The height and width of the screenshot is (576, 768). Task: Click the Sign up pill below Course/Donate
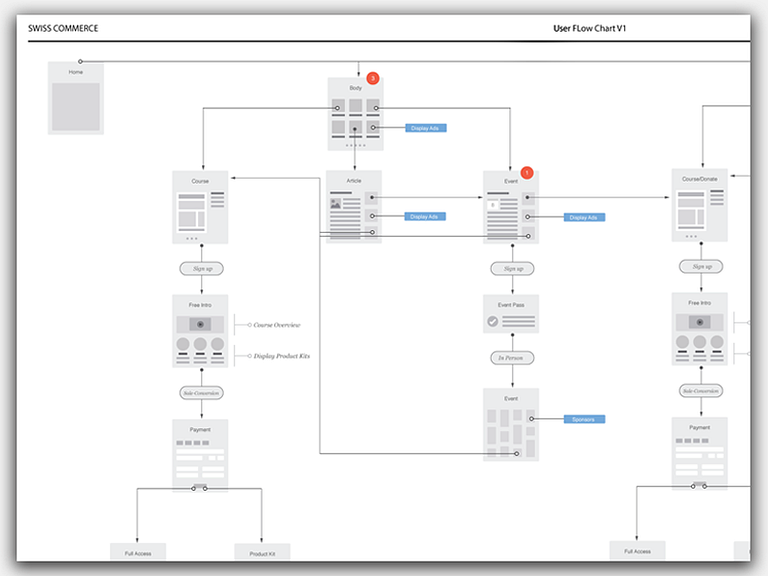[x=701, y=266]
